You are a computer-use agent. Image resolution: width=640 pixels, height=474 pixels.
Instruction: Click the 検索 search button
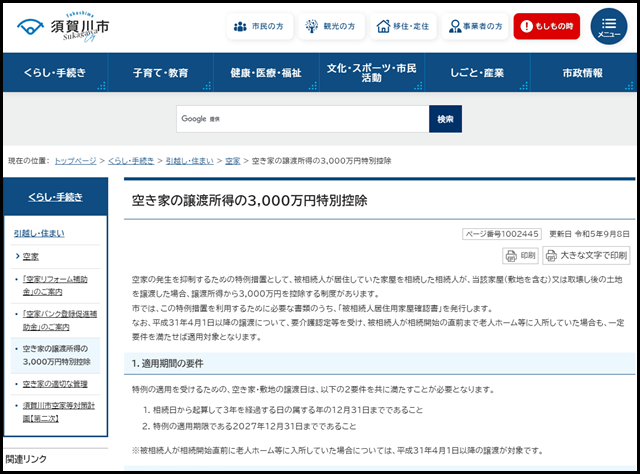tap(445, 119)
